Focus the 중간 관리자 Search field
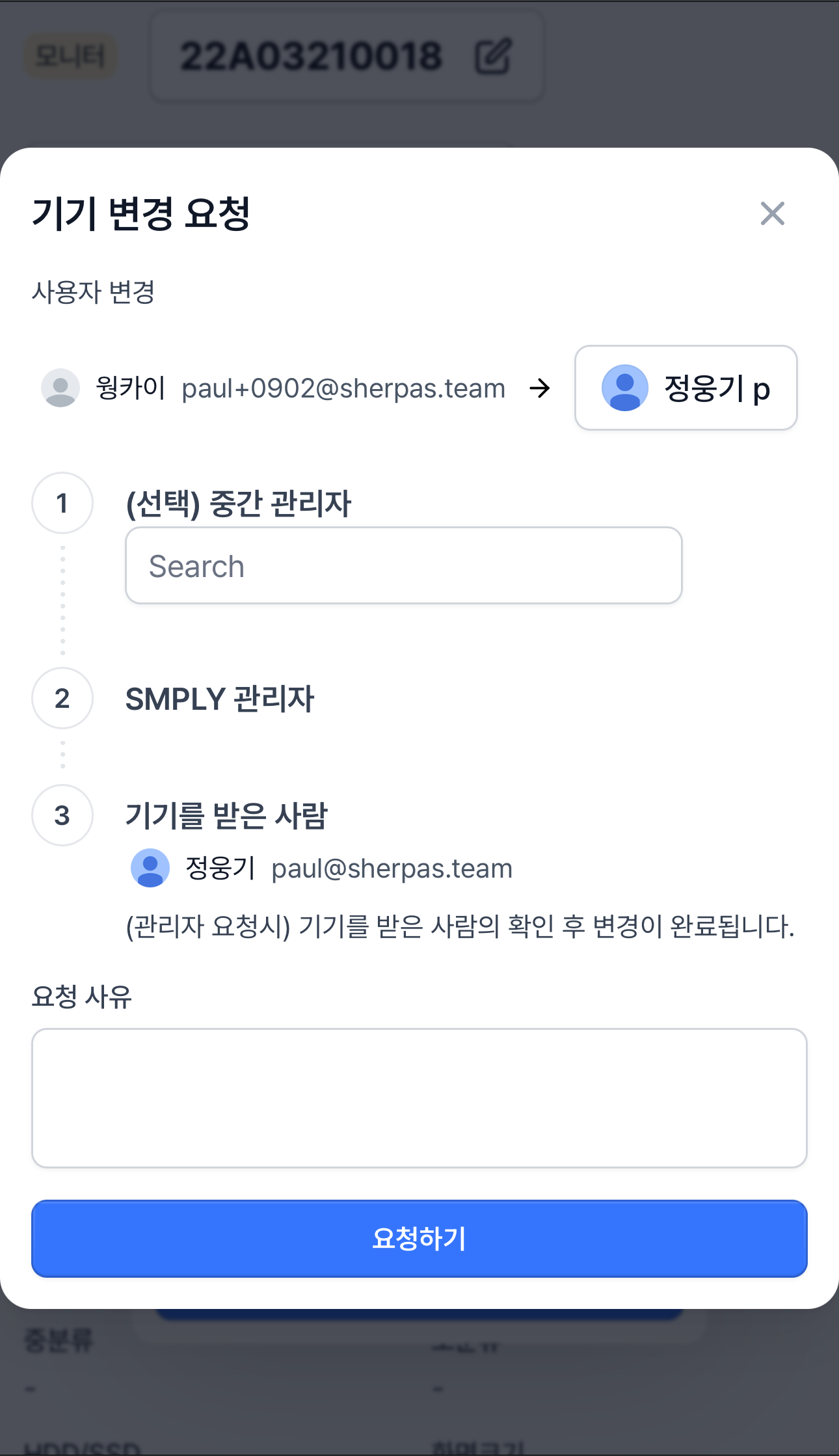Screen dimensions: 839x1456 403,565
